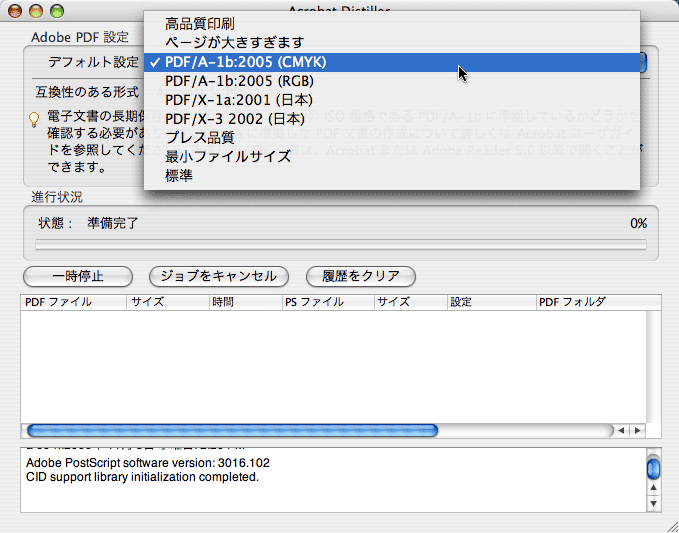Click the log pane's scroll-down arrow

pyautogui.click(x=653, y=505)
